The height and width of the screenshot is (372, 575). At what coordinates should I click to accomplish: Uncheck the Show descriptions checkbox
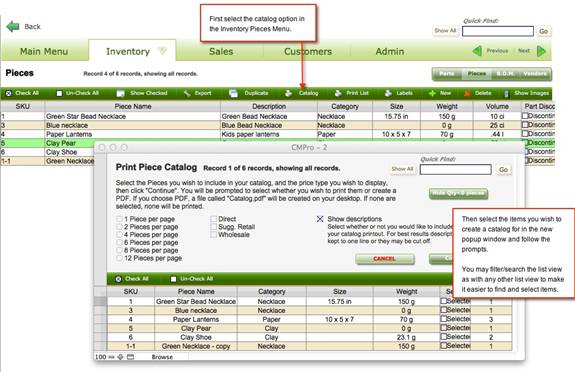320,219
